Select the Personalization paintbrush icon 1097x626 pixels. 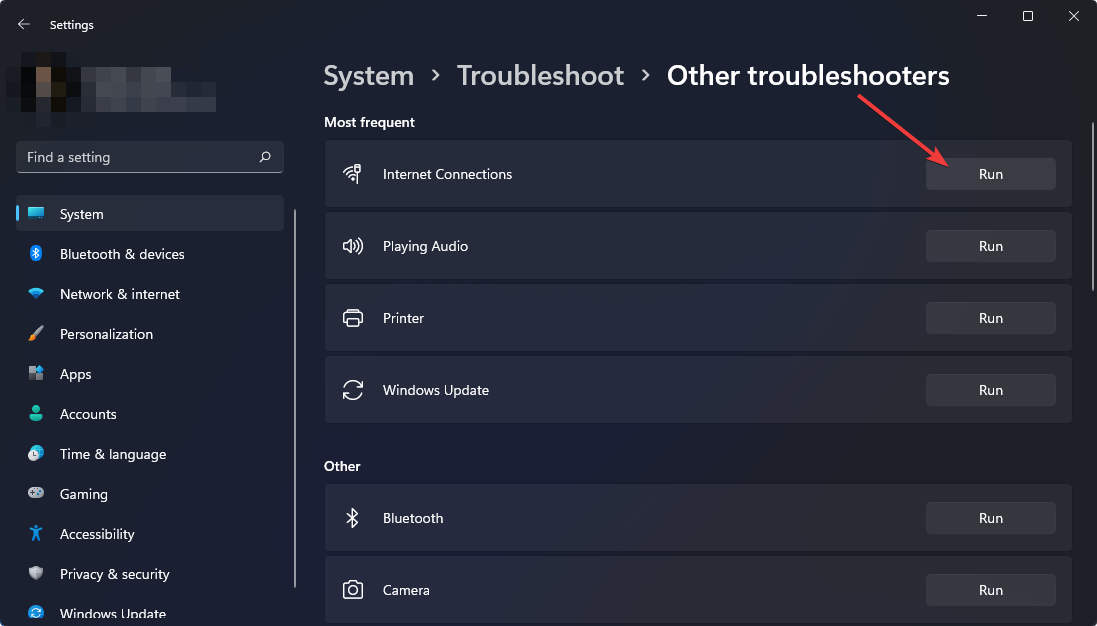pyautogui.click(x=36, y=333)
